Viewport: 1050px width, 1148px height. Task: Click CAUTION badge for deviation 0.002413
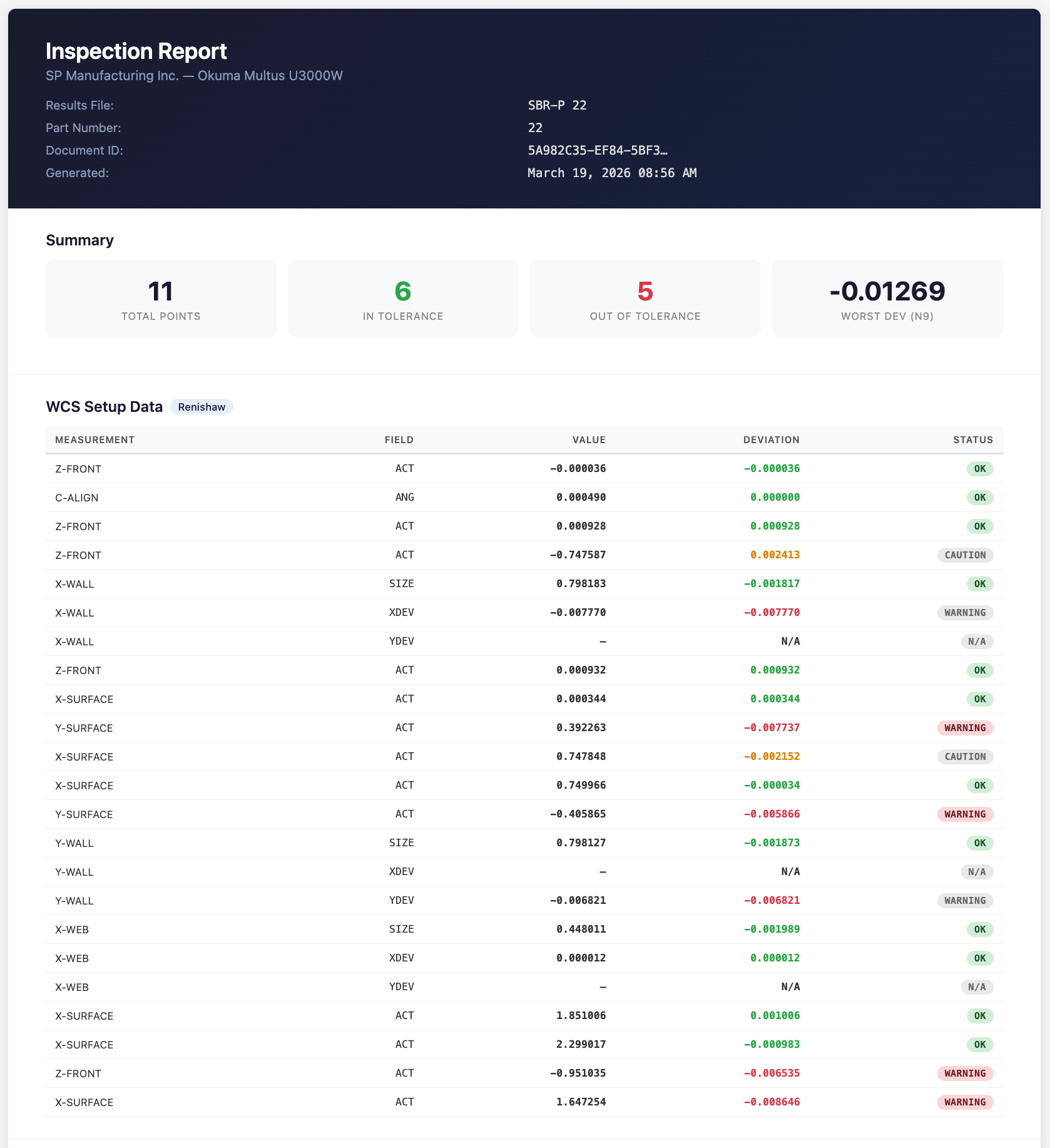point(964,555)
